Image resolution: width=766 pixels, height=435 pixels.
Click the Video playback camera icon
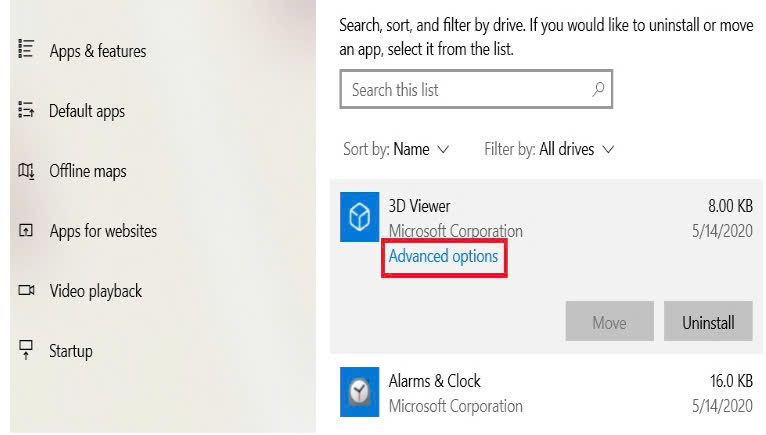click(26, 291)
